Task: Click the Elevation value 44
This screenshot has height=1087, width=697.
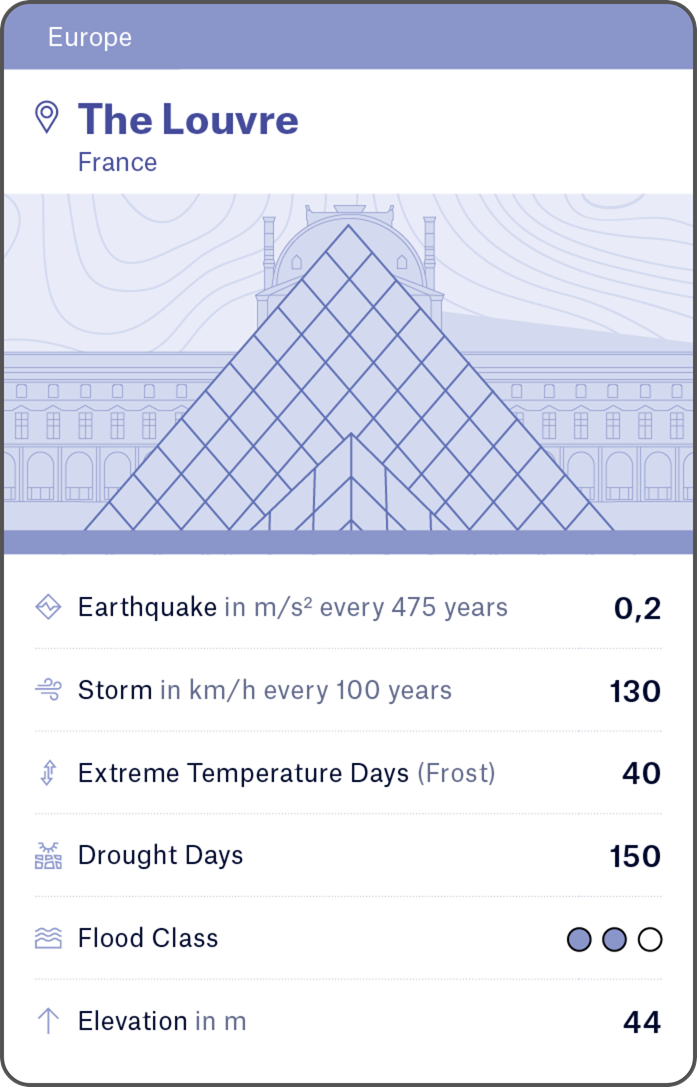Action: [641, 1022]
